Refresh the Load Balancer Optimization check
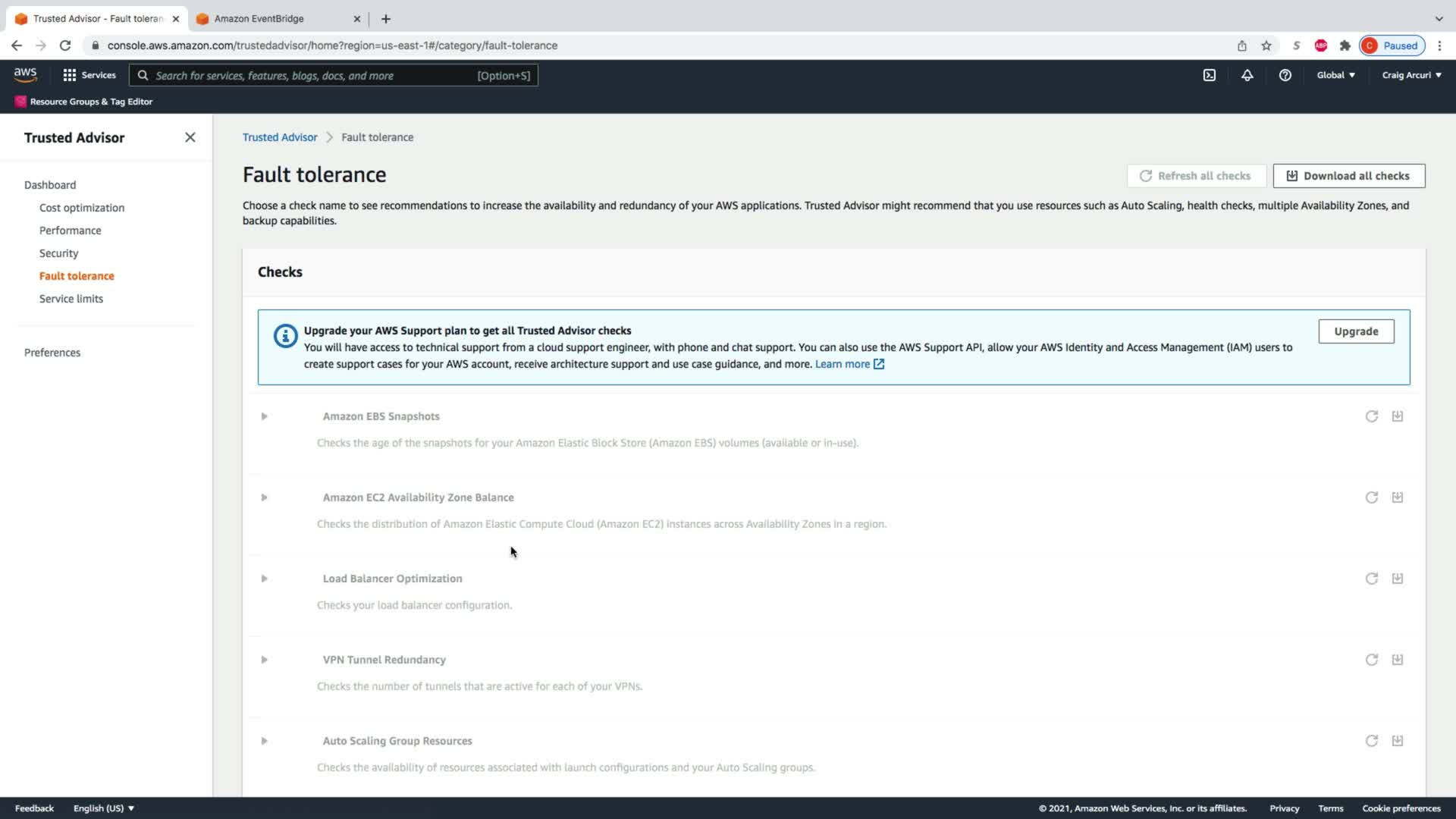 (x=1371, y=579)
